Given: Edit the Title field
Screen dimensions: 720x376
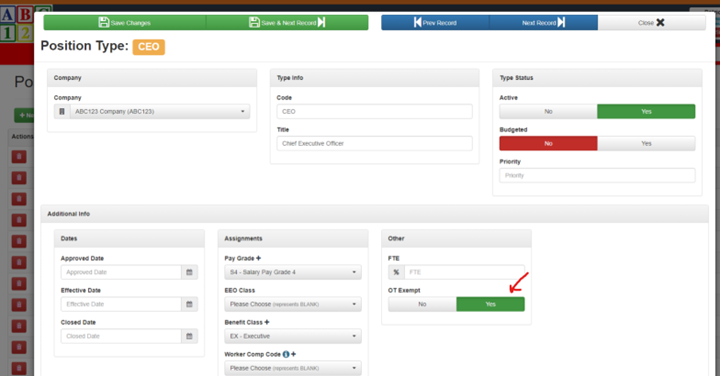Looking at the screenshot, I should [374, 144].
